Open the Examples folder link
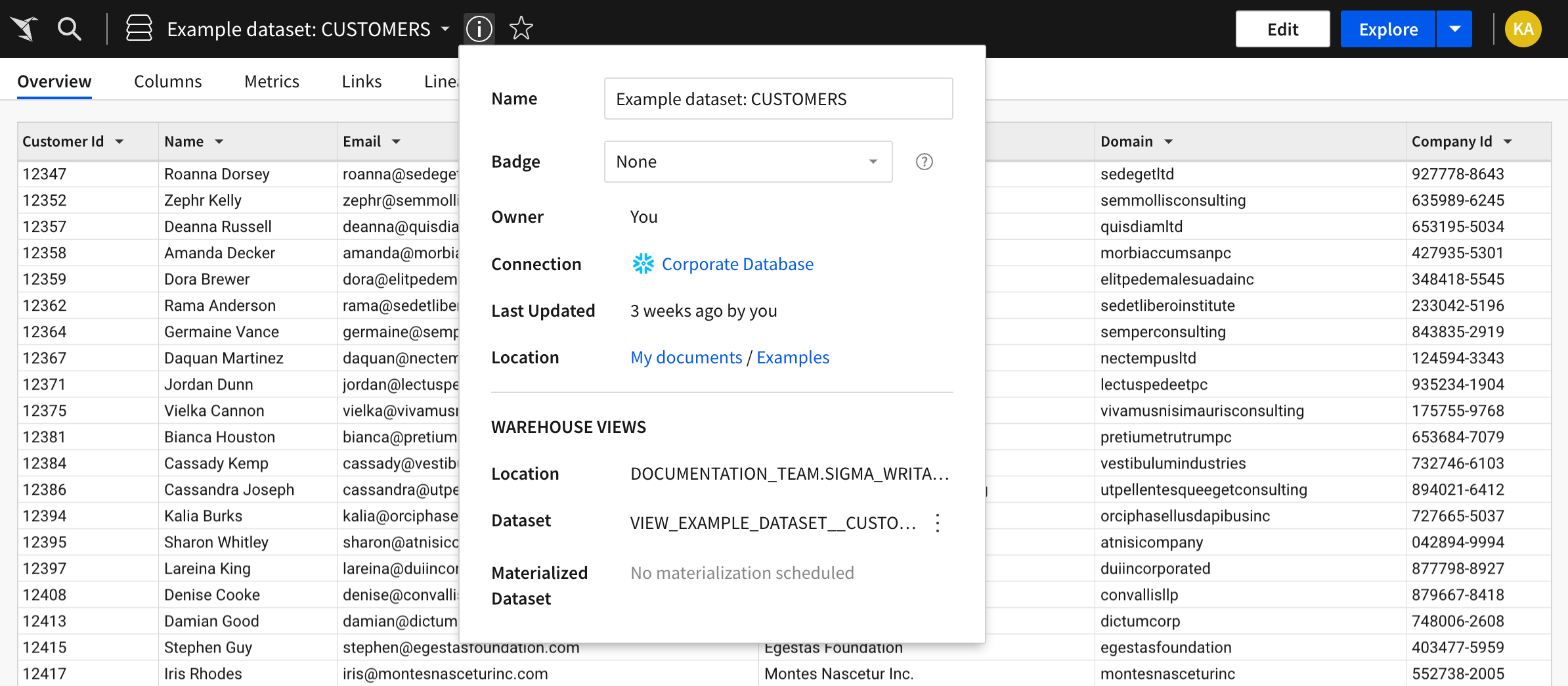Image resolution: width=1568 pixels, height=686 pixels. 793,357
